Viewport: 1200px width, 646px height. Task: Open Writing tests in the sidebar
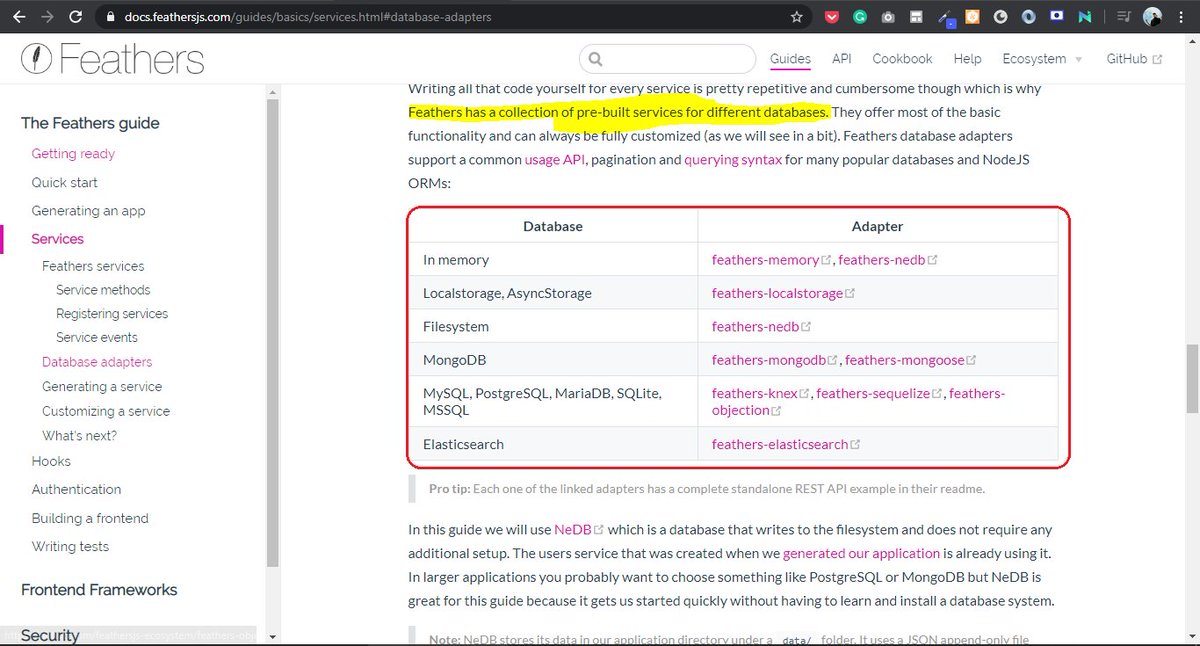(x=70, y=546)
